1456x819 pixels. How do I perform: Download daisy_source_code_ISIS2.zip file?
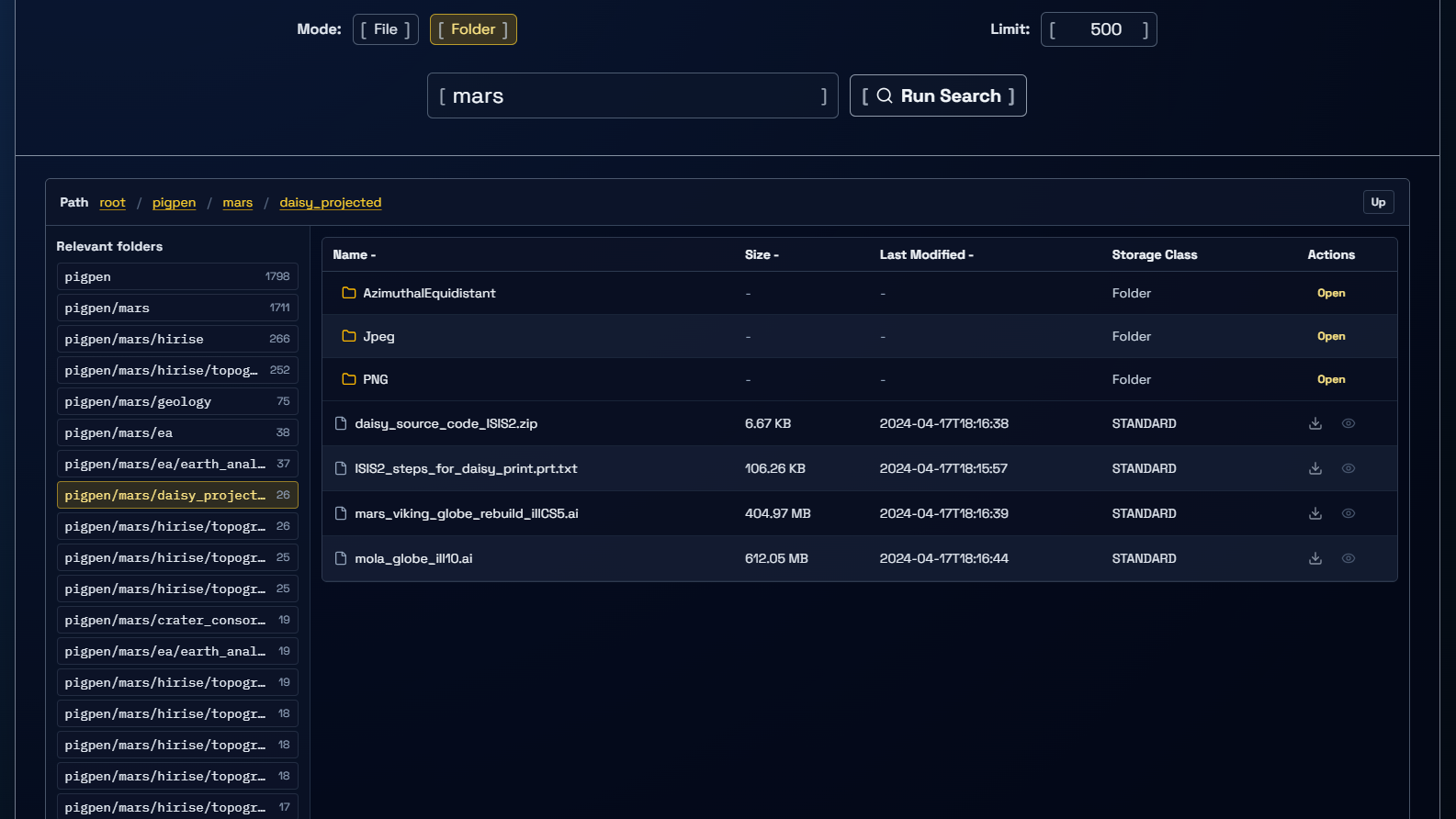(x=1315, y=423)
